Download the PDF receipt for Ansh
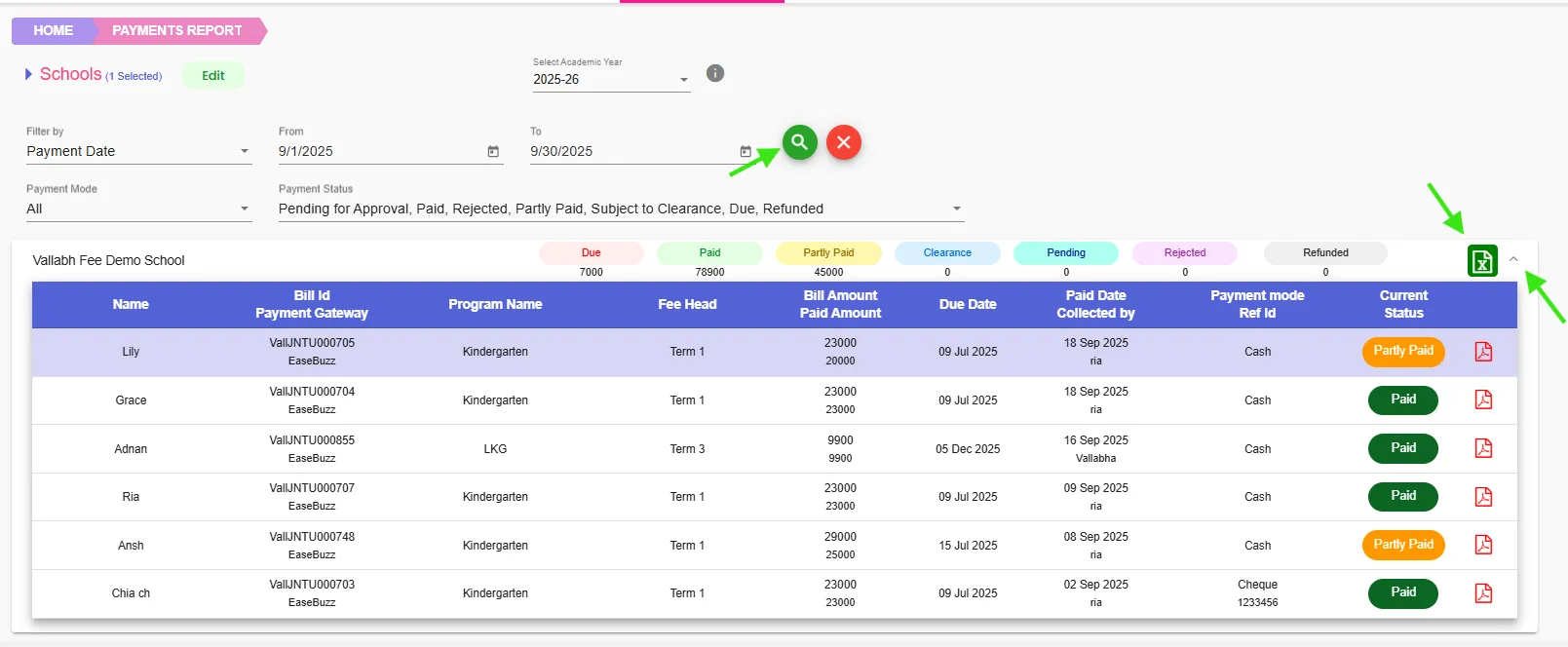The width and height of the screenshot is (1568, 647). point(1483,545)
